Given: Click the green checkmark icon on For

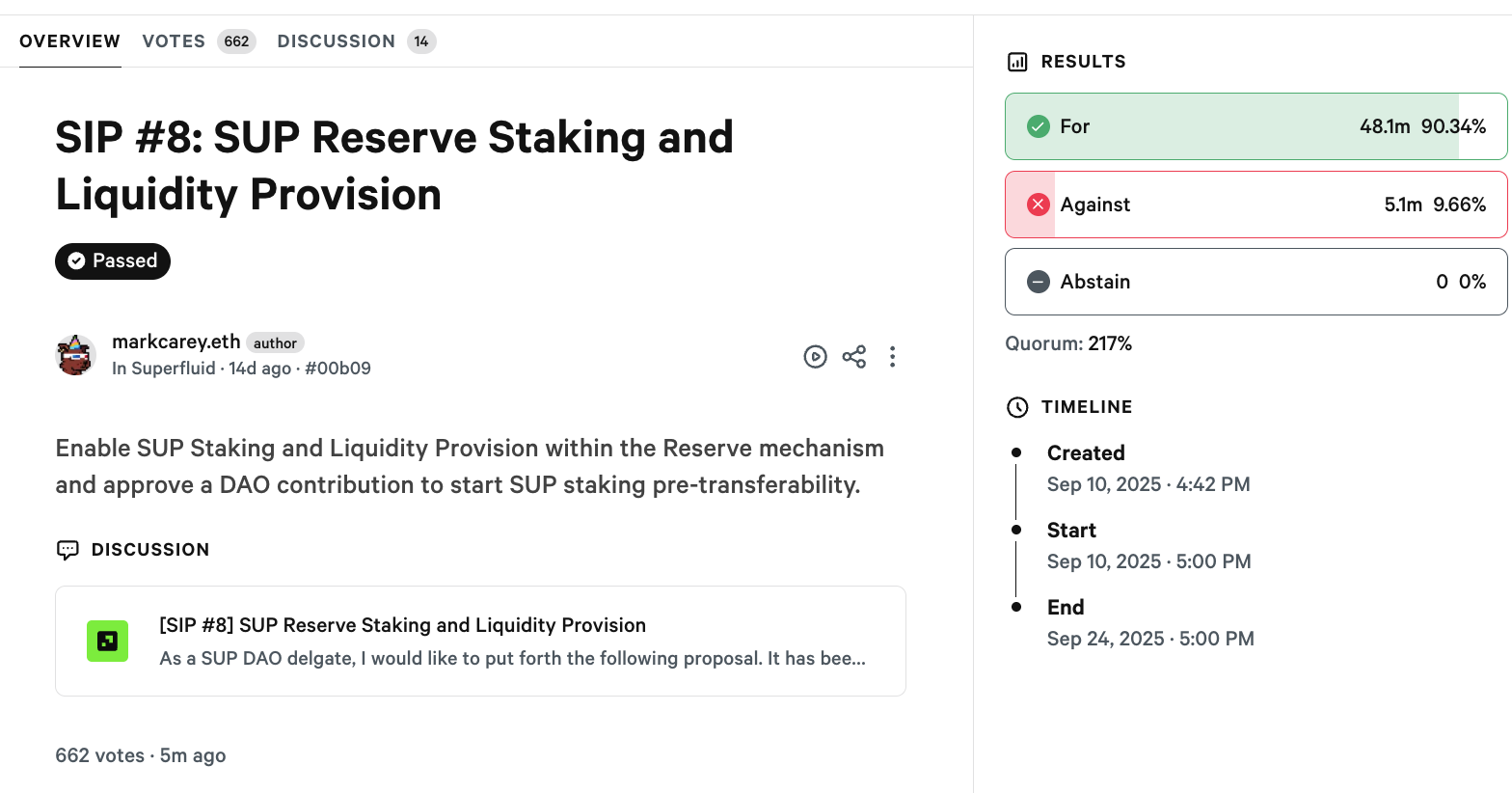Looking at the screenshot, I should coord(1038,126).
